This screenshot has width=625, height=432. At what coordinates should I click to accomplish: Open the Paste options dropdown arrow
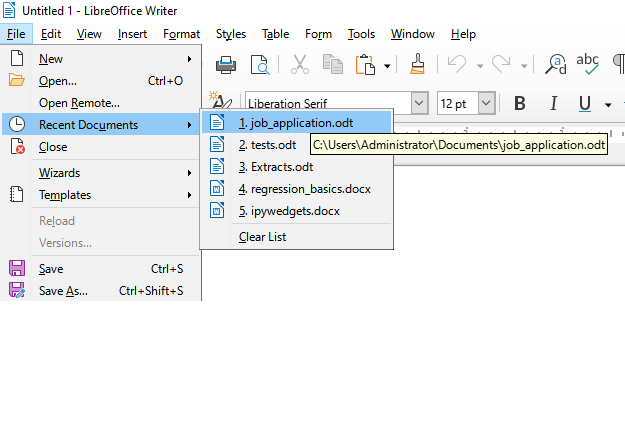click(x=387, y=66)
